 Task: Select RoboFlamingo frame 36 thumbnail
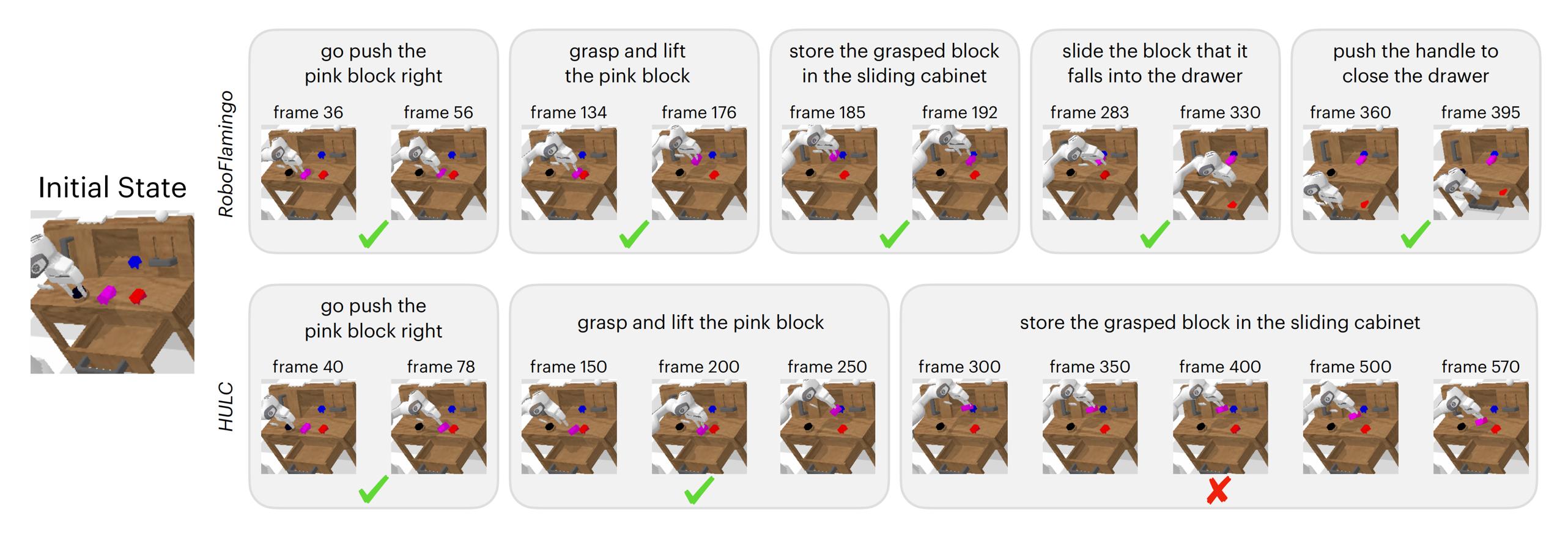pos(308,173)
